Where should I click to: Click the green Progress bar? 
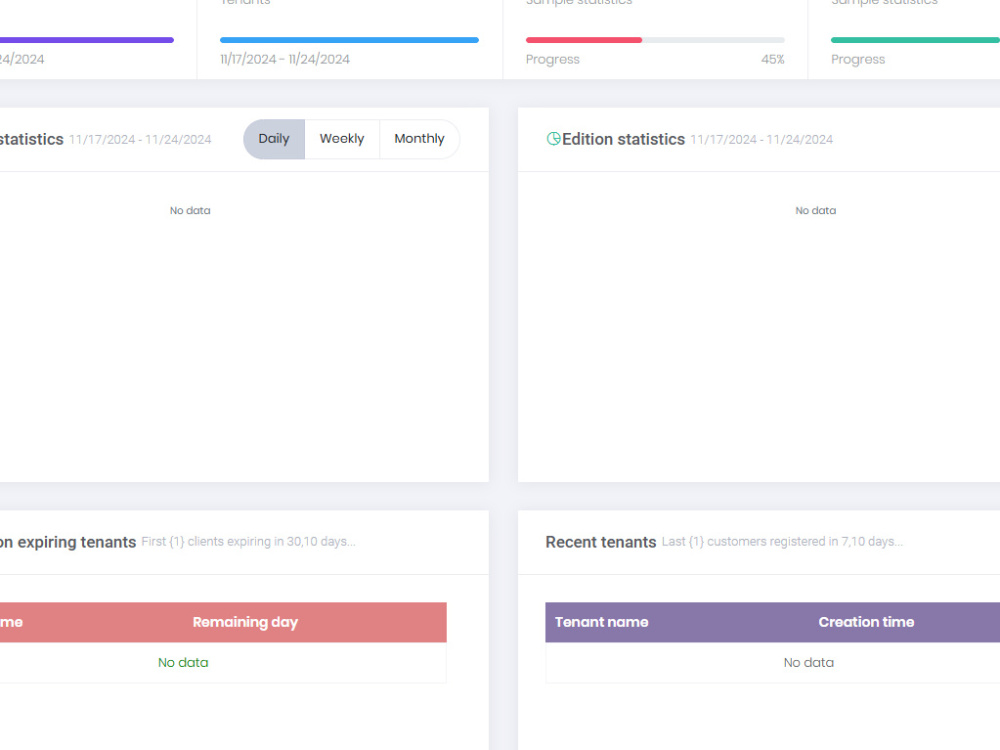pyautogui.click(x=915, y=40)
